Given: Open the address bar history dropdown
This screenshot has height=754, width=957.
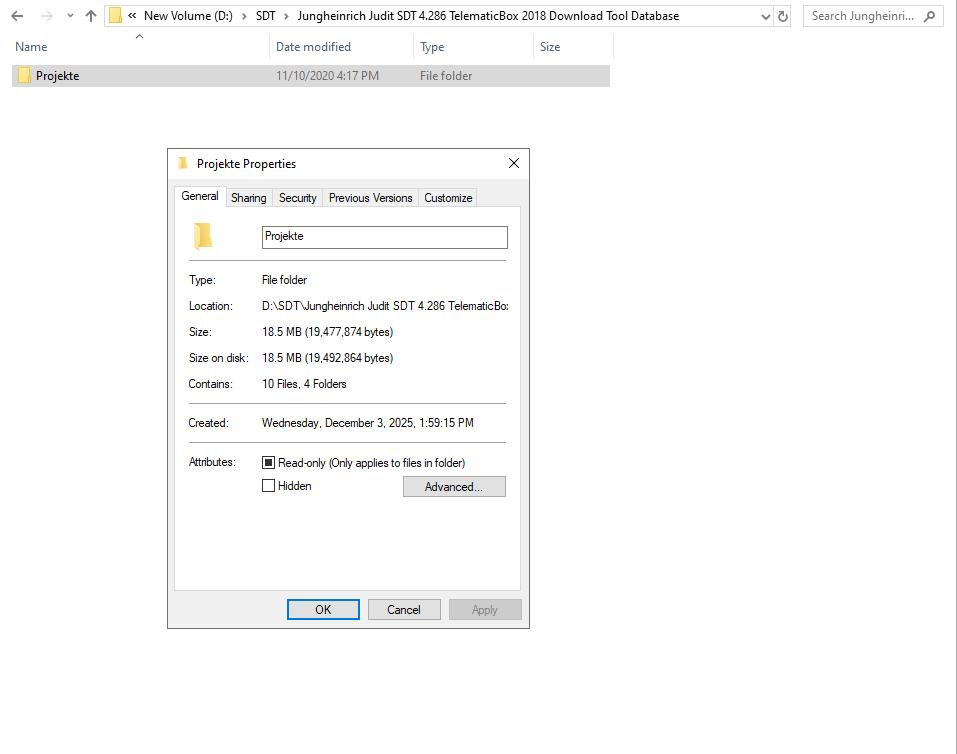Looking at the screenshot, I should [765, 16].
